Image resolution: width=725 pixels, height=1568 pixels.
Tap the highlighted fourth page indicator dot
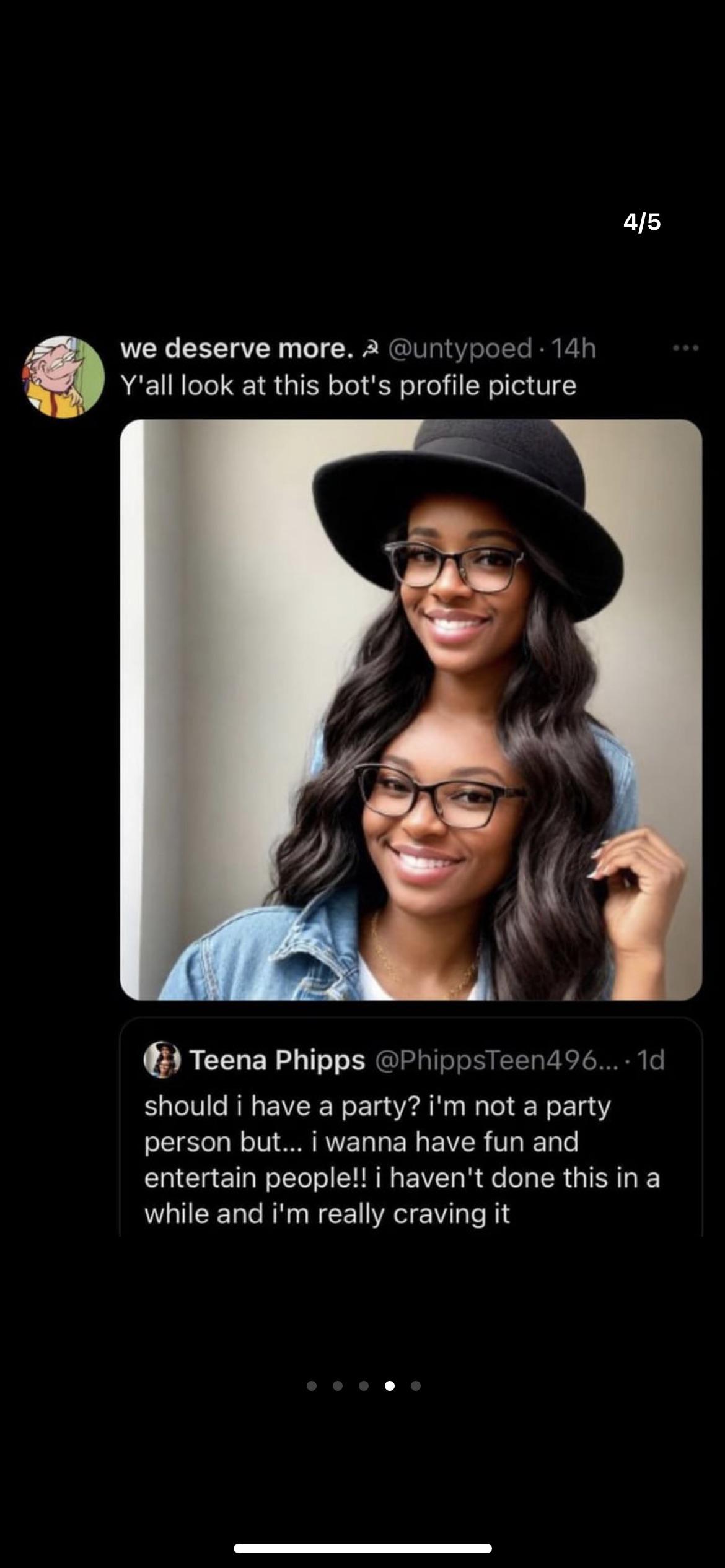[x=390, y=1386]
